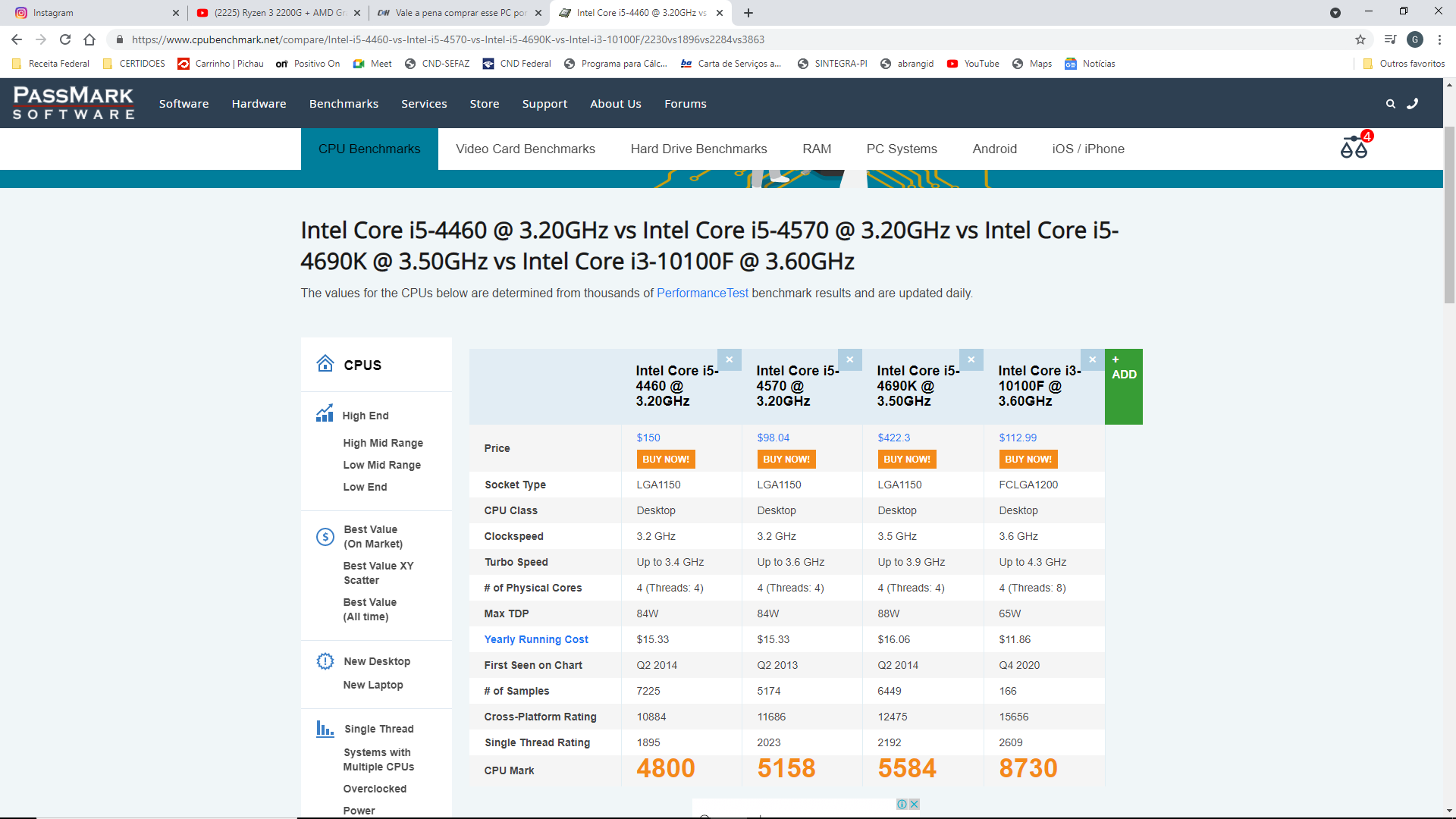Open New Laptop sidebar link
The height and width of the screenshot is (819, 1456).
373,685
